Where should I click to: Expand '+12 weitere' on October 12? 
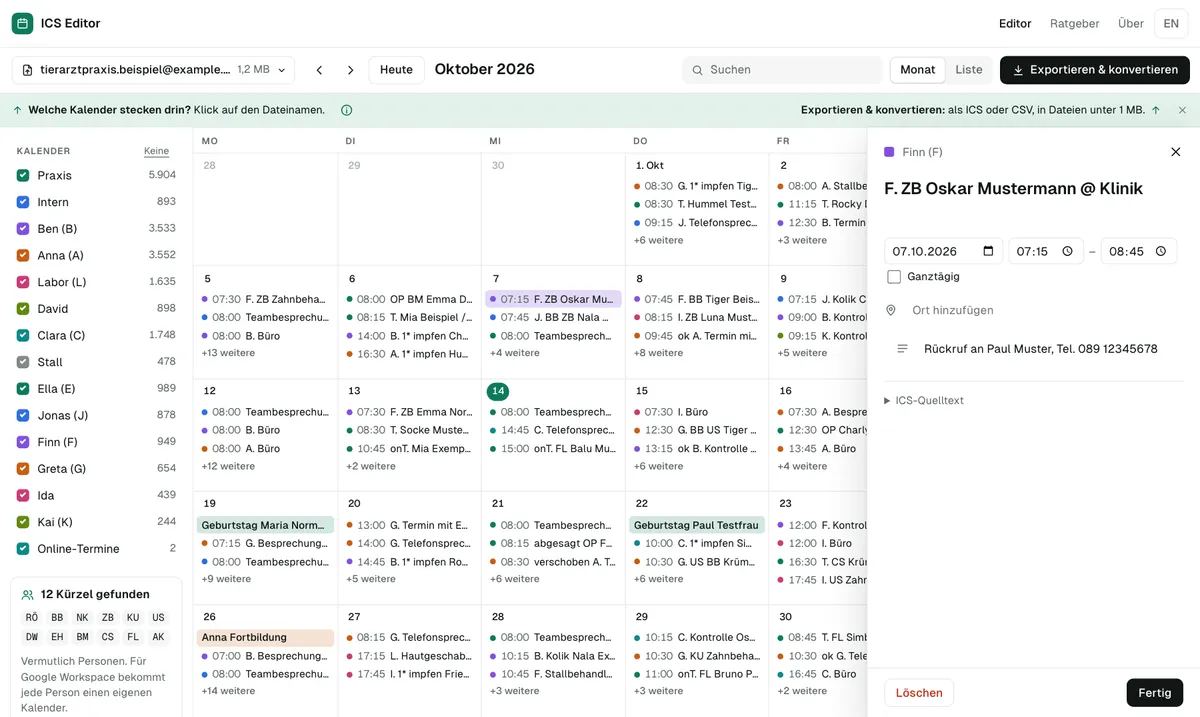tap(228, 466)
